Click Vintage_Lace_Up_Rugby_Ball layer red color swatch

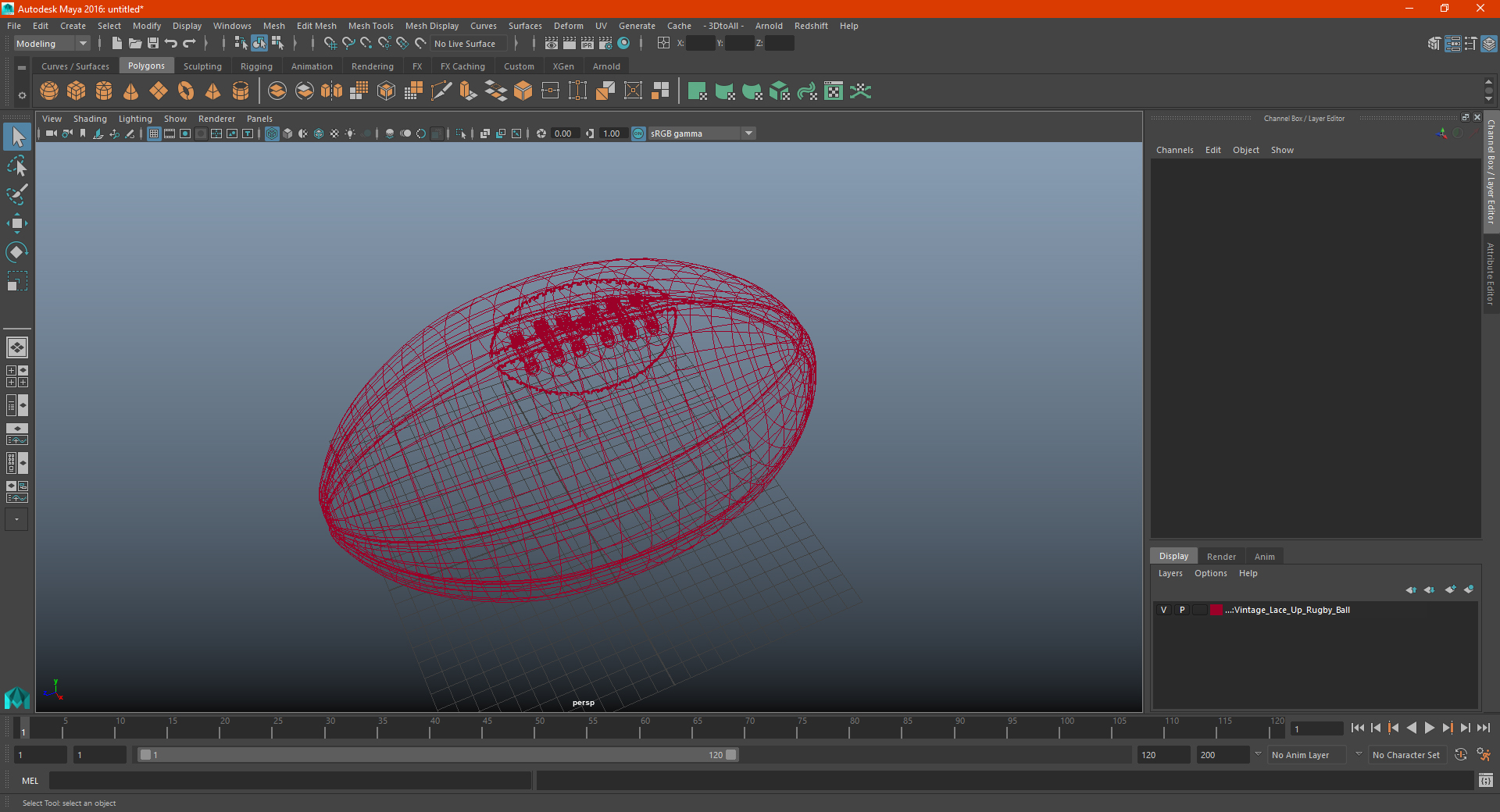pyautogui.click(x=1216, y=610)
